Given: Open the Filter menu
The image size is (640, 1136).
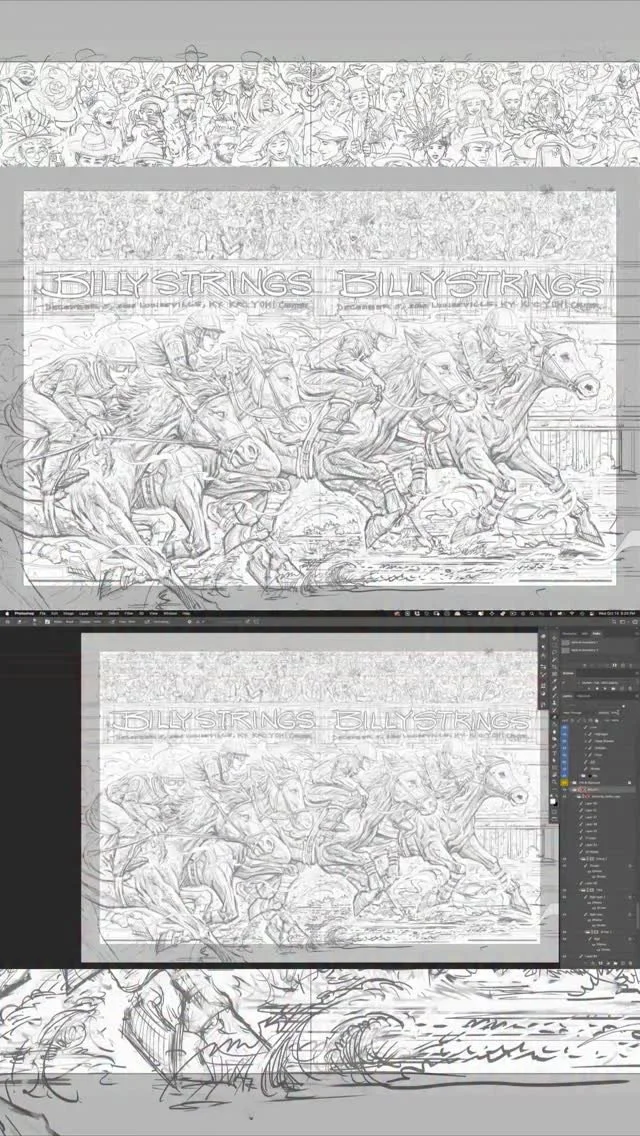Looking at the screenshot, I should point(128,613).
